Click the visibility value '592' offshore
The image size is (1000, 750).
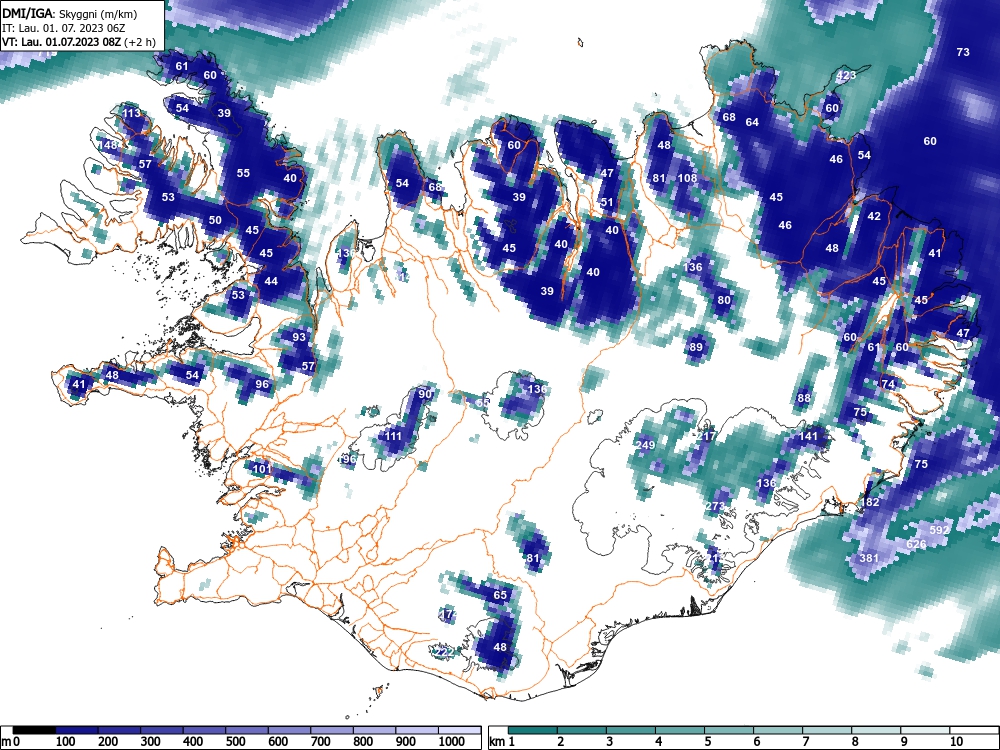pyautogui.click(x=939, y=530)
